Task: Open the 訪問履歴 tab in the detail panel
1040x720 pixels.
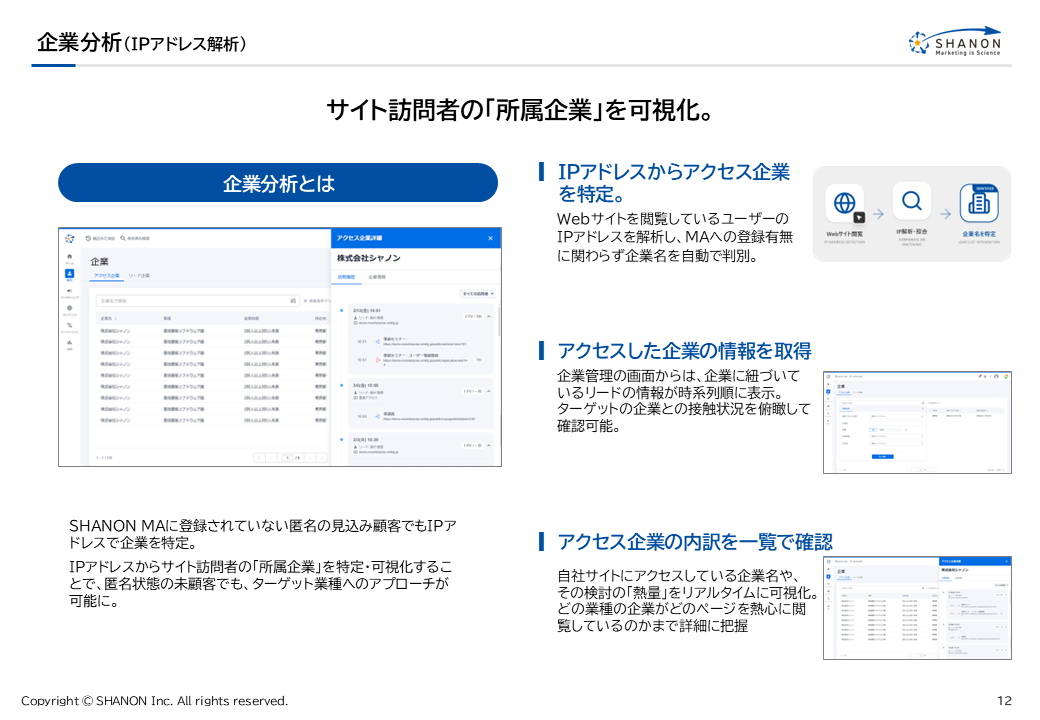Action: click(346, 277)
